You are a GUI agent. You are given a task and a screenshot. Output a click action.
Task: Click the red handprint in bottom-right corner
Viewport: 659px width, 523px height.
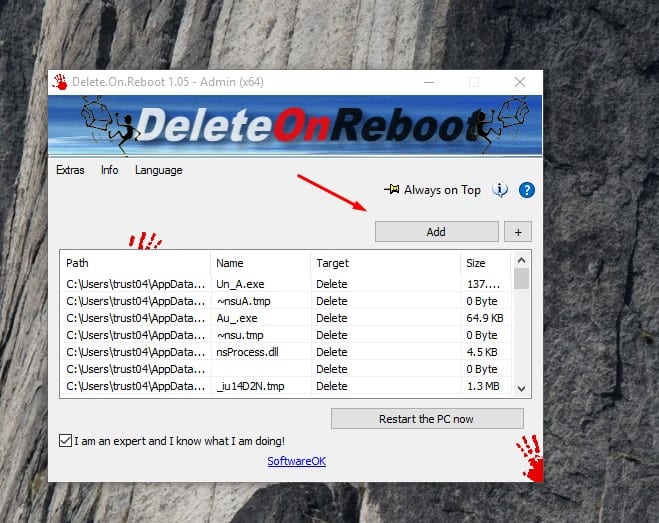pos(530,458)
